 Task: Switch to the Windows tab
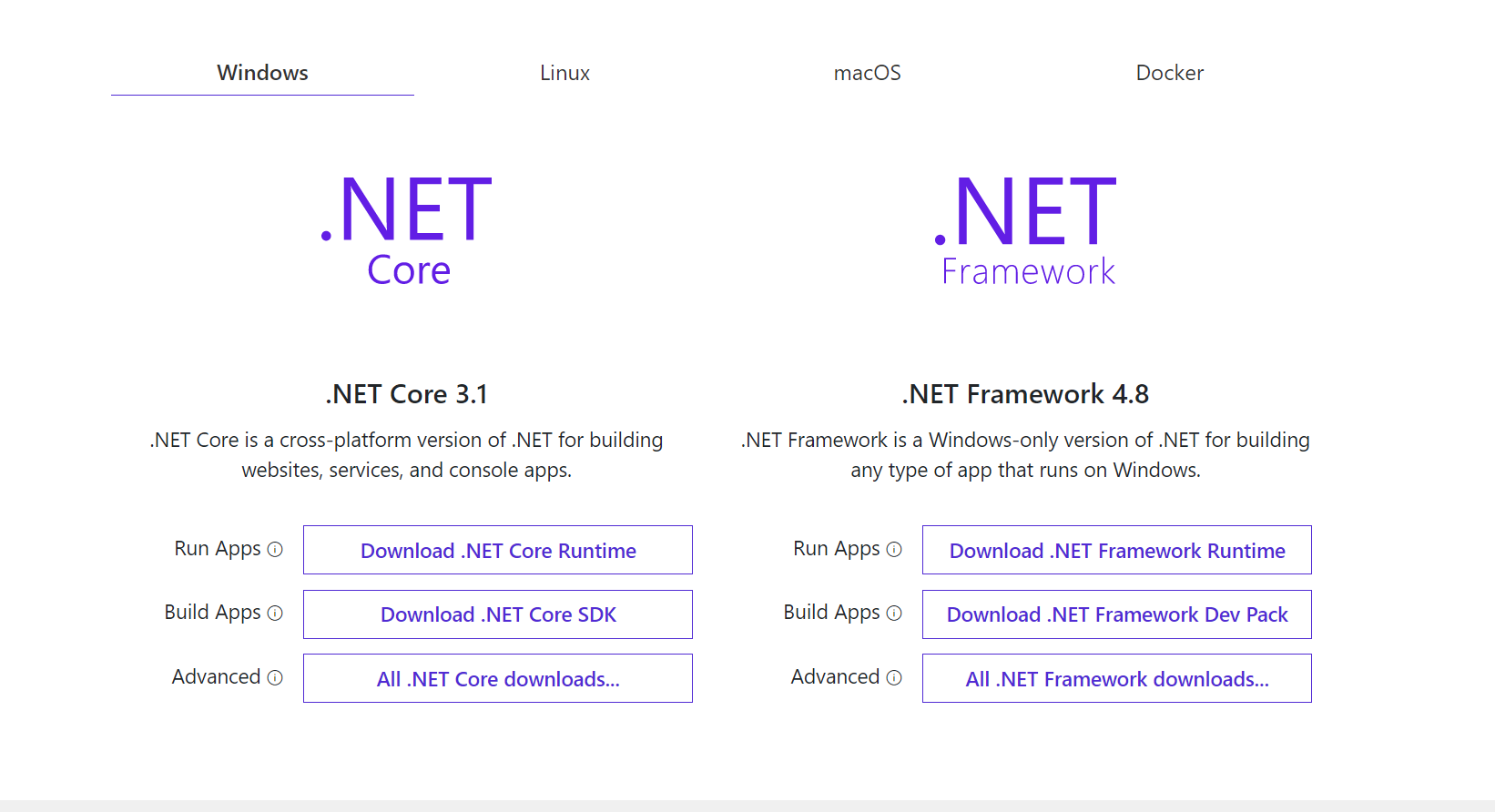[262, 73]
